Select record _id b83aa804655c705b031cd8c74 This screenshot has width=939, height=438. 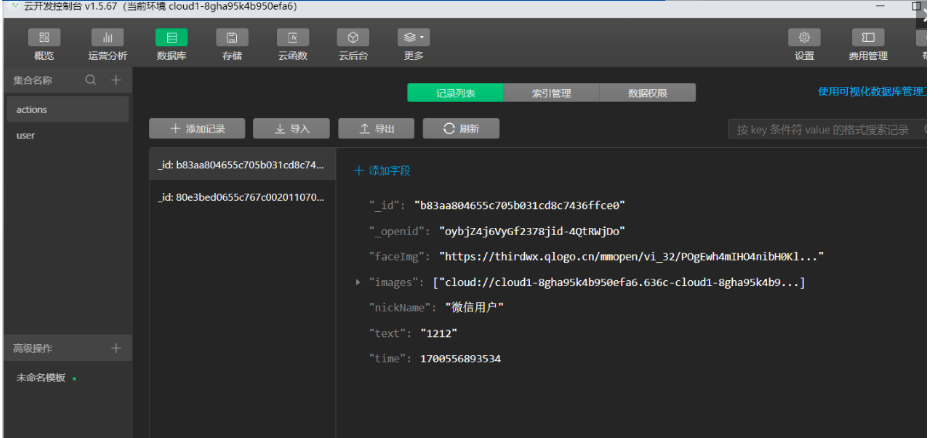pos(242,165)
